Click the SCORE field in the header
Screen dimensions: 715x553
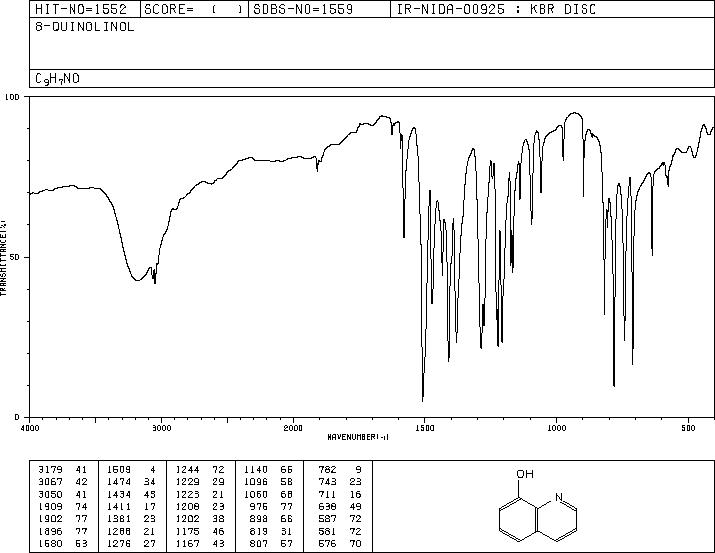194,9
